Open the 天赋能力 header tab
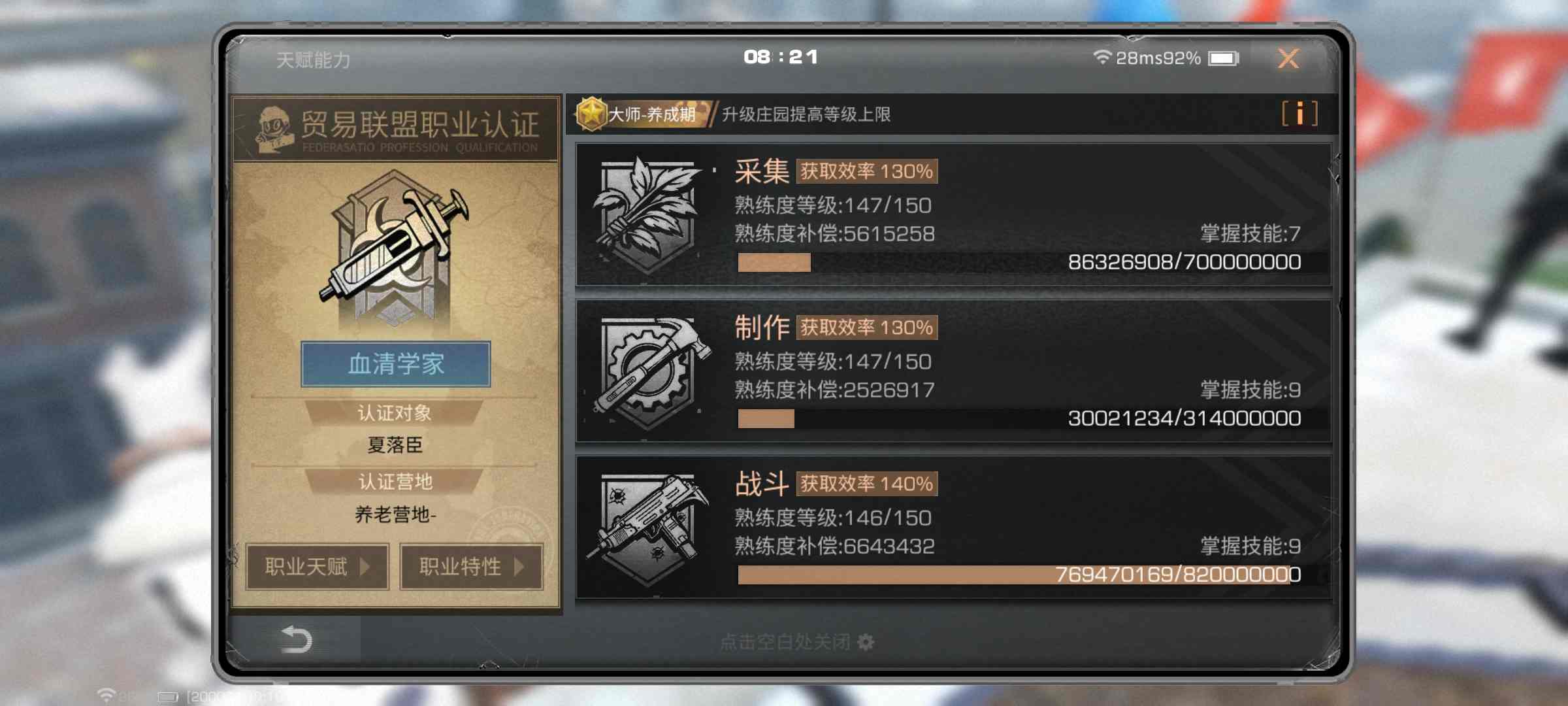1568x706 pixels. click(x=314, y=60)
